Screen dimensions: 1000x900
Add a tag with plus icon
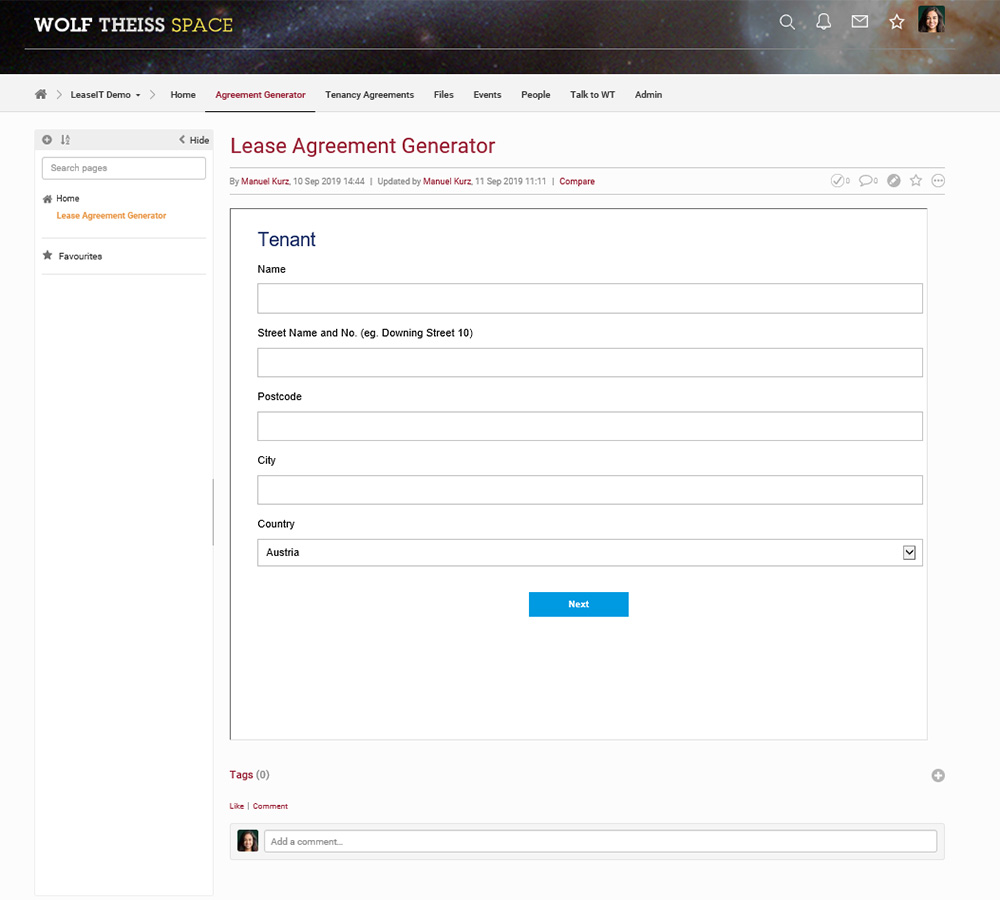[x=938, y=776]
